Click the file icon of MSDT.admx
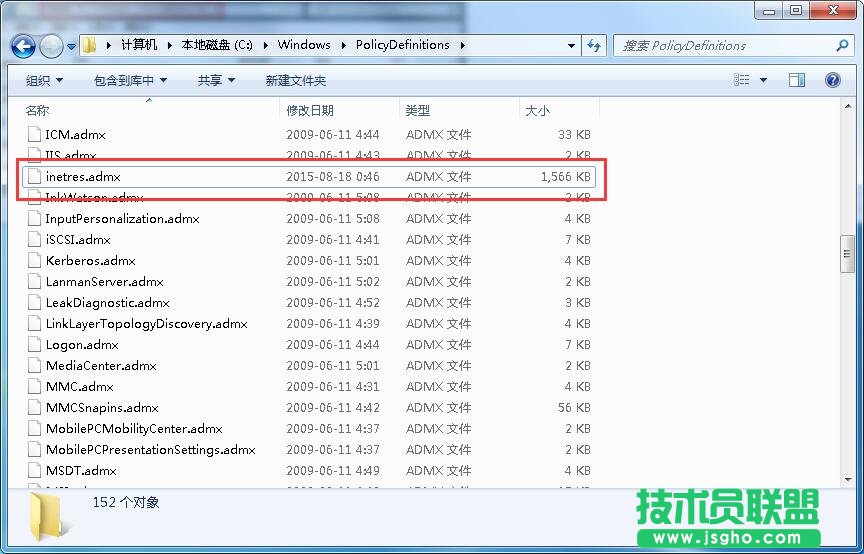Image resolution: width=864 pixels, height=554 pixels. [34, 471]
